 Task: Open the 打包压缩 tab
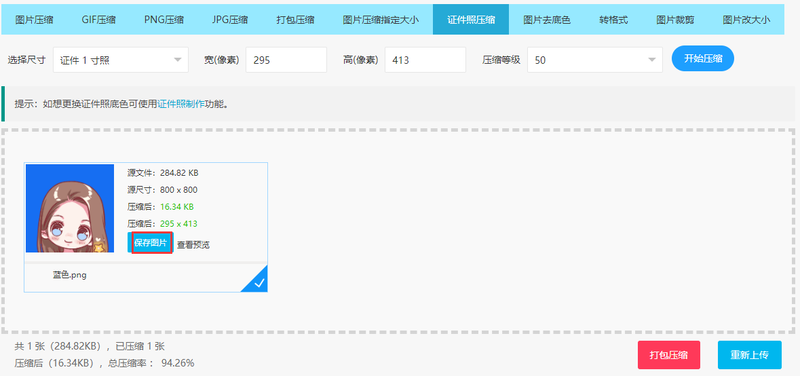(x=295, y=20)
